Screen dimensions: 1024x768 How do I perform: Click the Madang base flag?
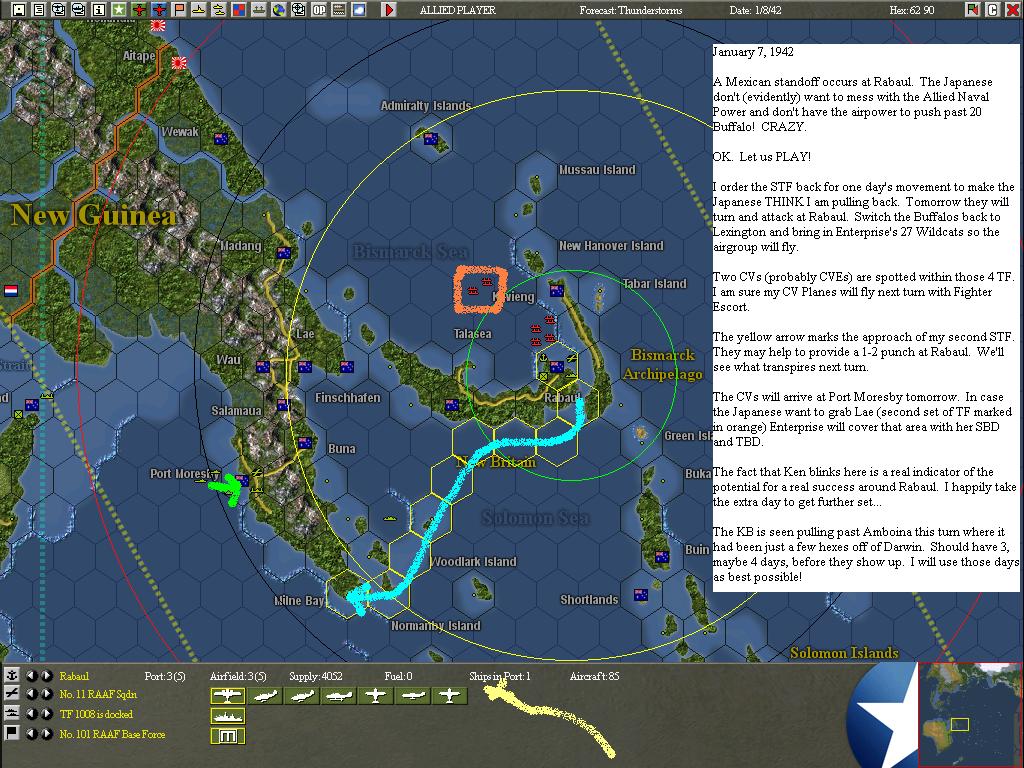[x=283, y=253]
